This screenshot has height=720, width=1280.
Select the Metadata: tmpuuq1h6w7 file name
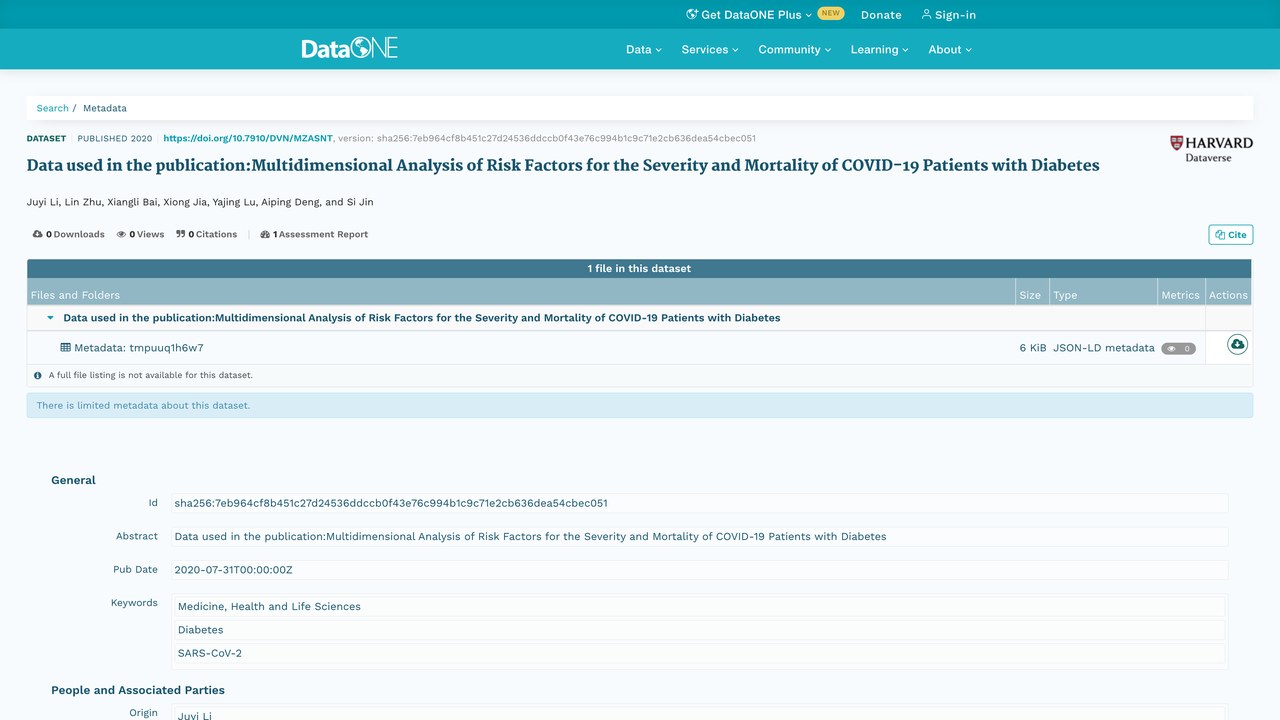(139, 348)
